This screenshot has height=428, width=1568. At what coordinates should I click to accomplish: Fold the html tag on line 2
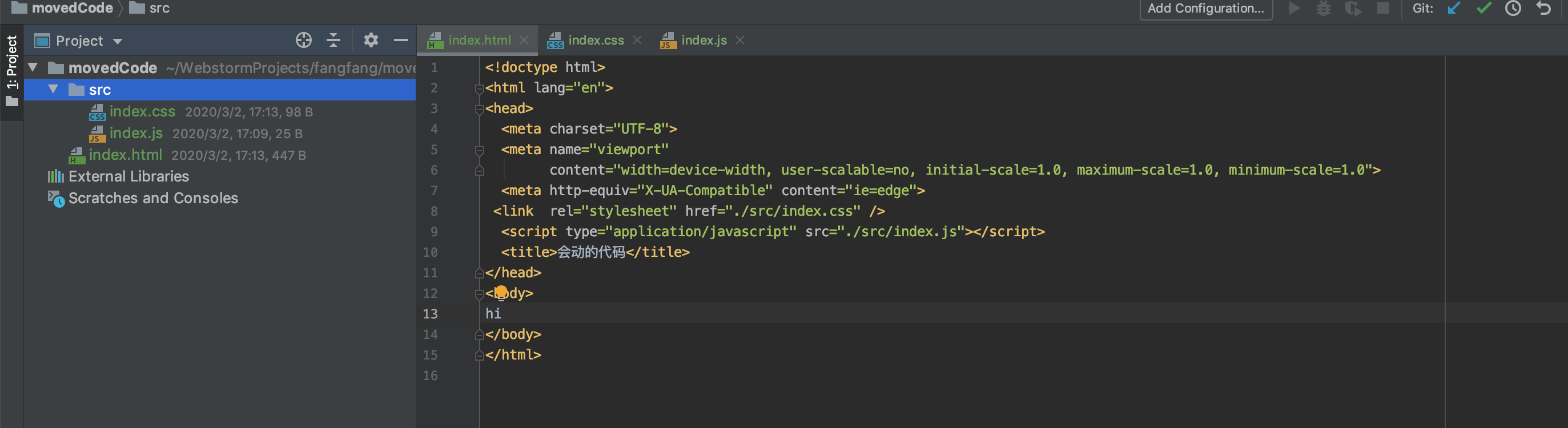(x=479, y=89)
